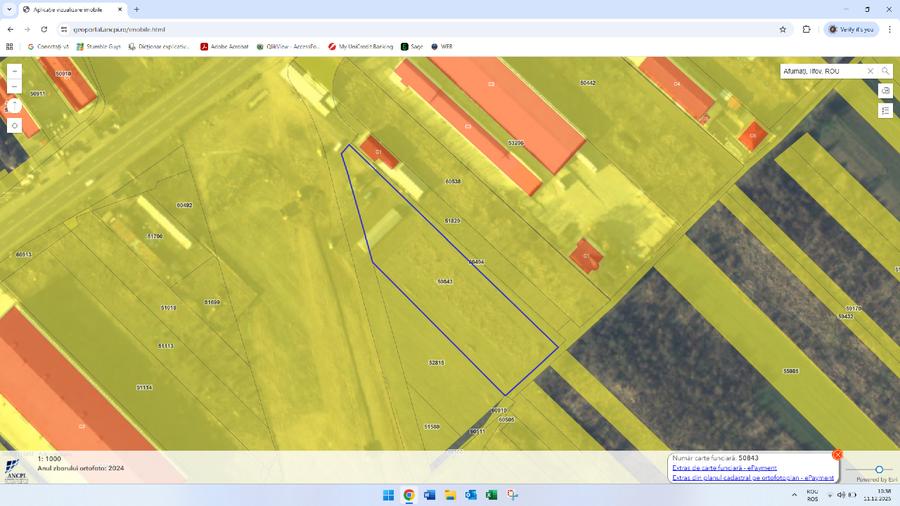Close the carte funciară popup
900x506 pixels.
point(837,455)
